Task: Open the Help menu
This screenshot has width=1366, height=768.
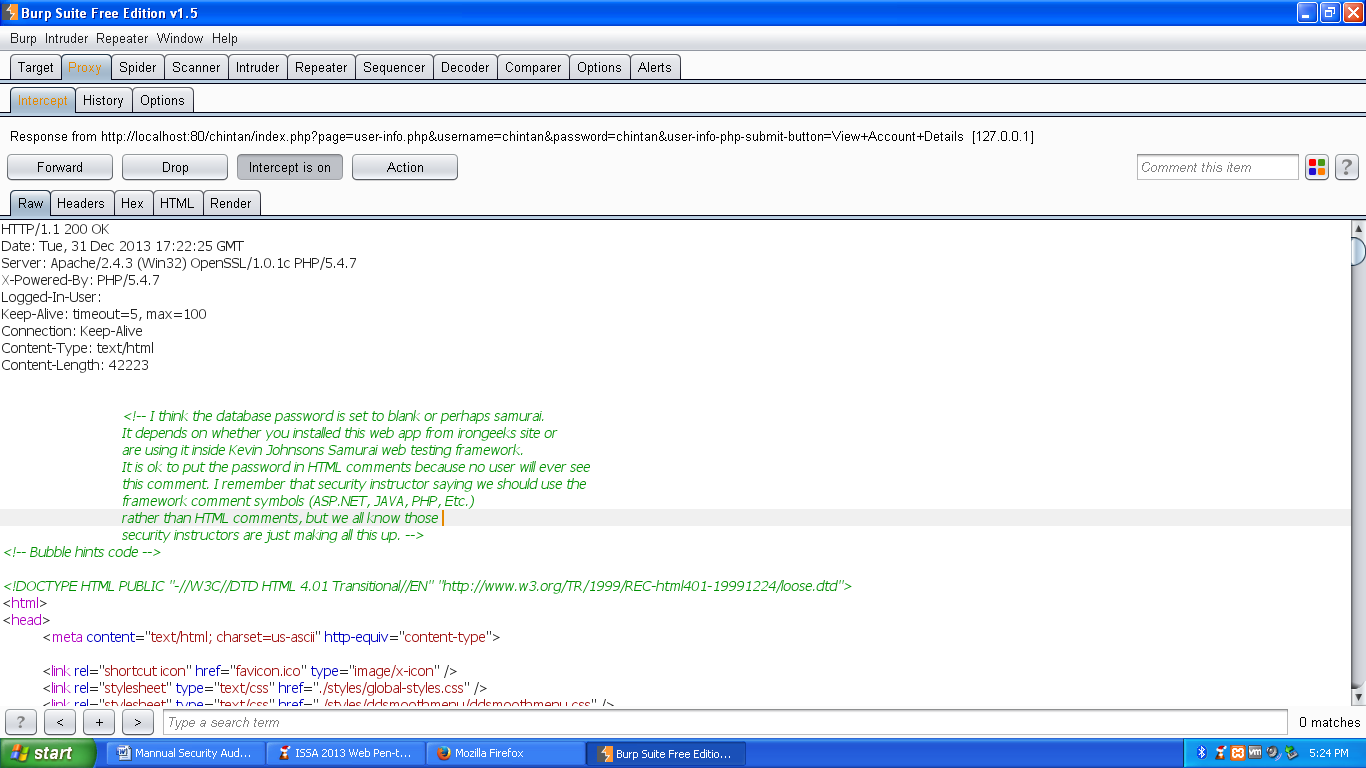Action: (225, 38)
